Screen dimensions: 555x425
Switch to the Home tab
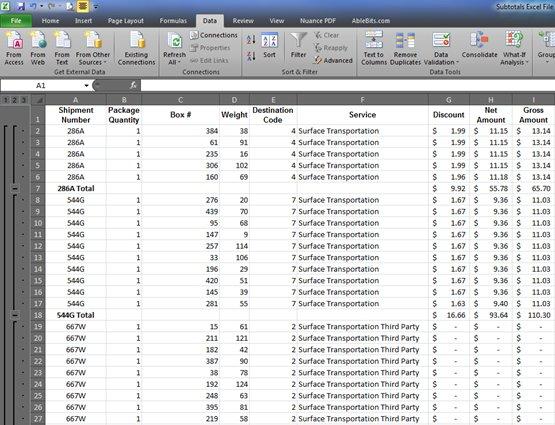[50, 21]
